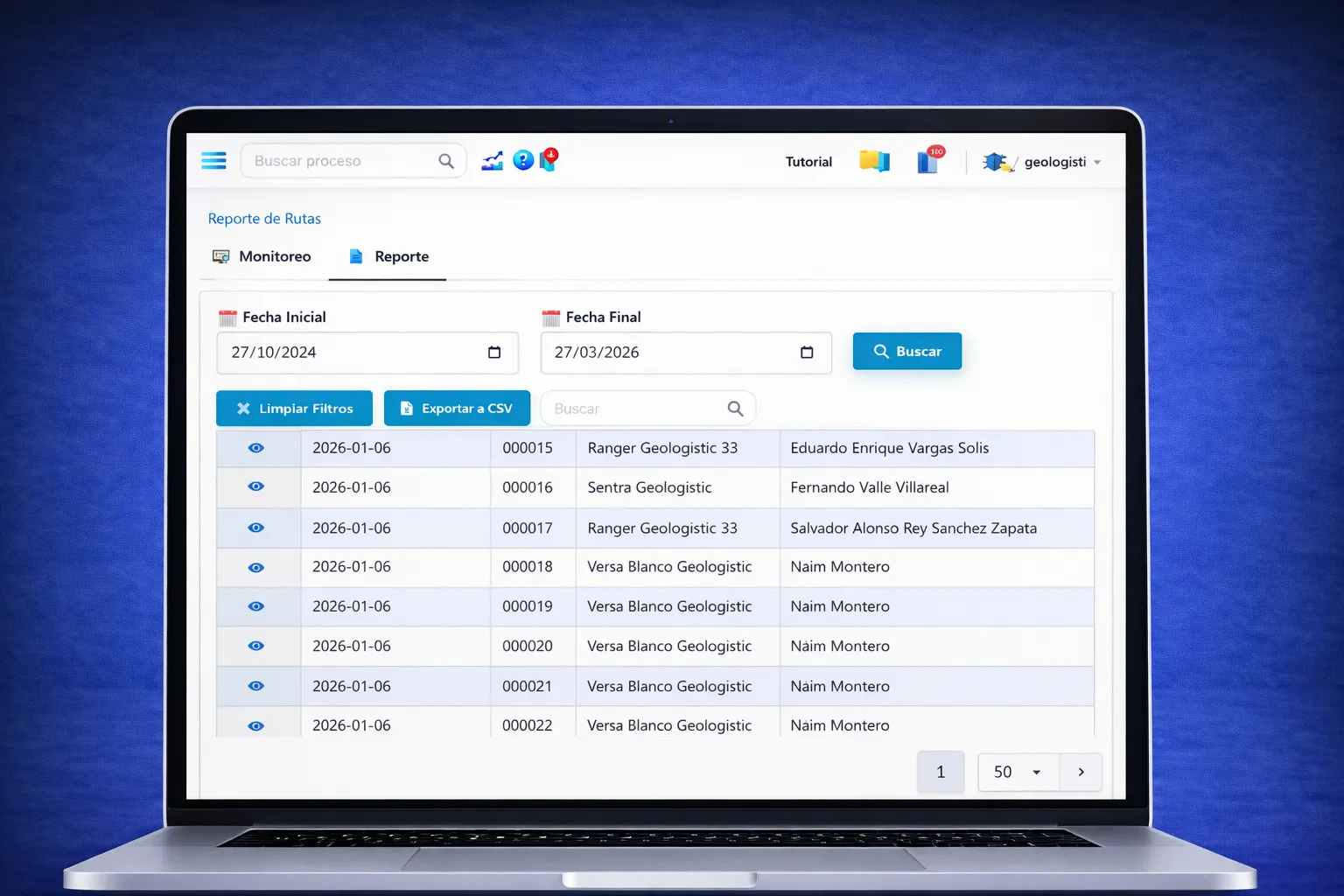Click the map pin notification icon
This screenshot has width=1344, height=896.
coord(549,159)
